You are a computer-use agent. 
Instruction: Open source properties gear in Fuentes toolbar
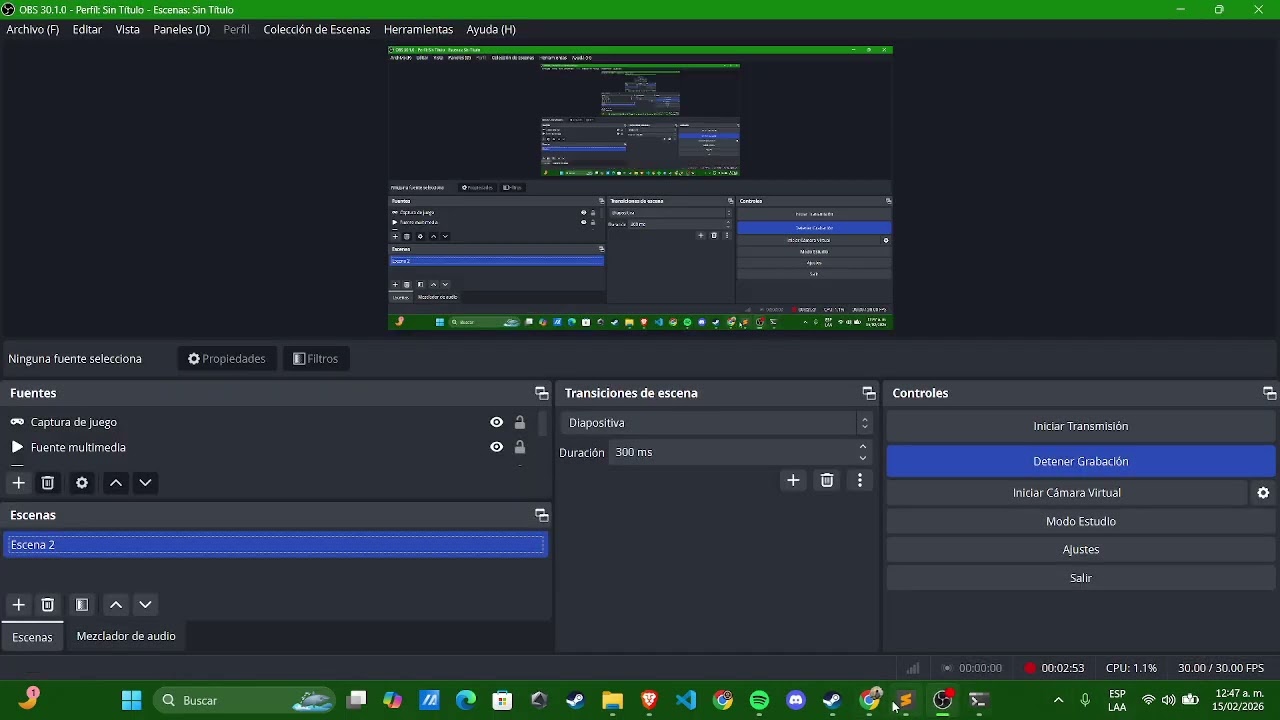[82, 483]
